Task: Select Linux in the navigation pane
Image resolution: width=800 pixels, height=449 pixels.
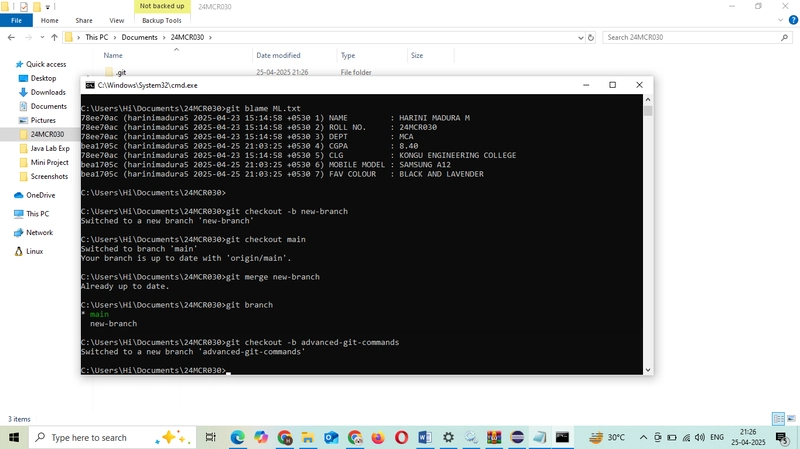Action: coord(29,252)
